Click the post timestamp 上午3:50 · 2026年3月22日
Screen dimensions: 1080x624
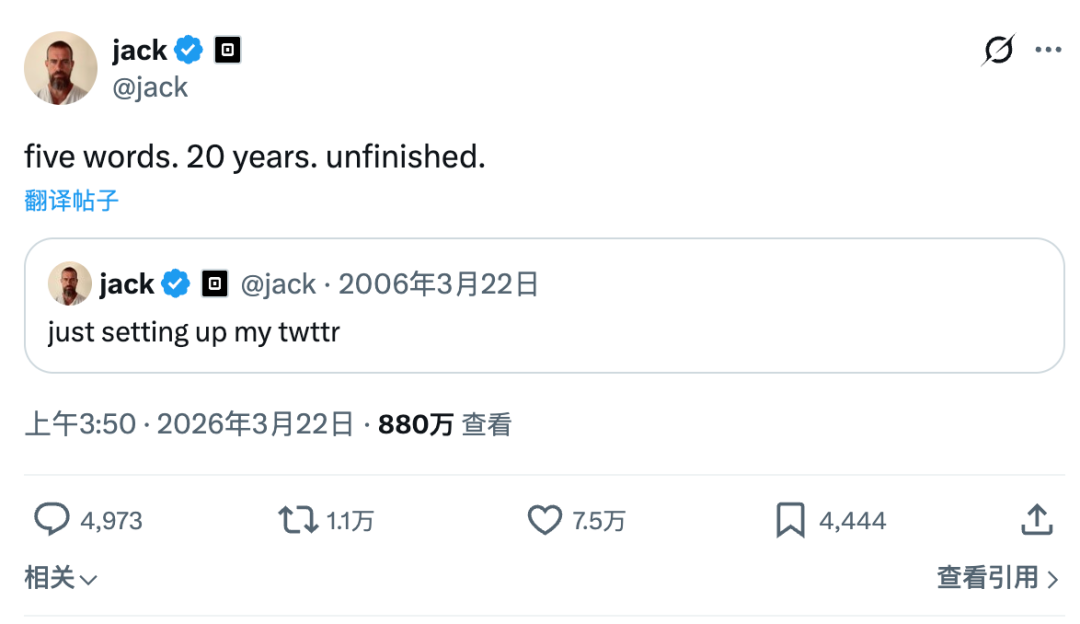(189, 424)
